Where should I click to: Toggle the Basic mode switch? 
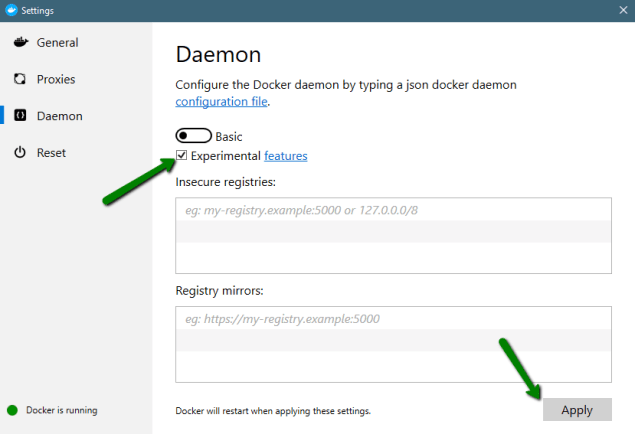coord(193,136)
